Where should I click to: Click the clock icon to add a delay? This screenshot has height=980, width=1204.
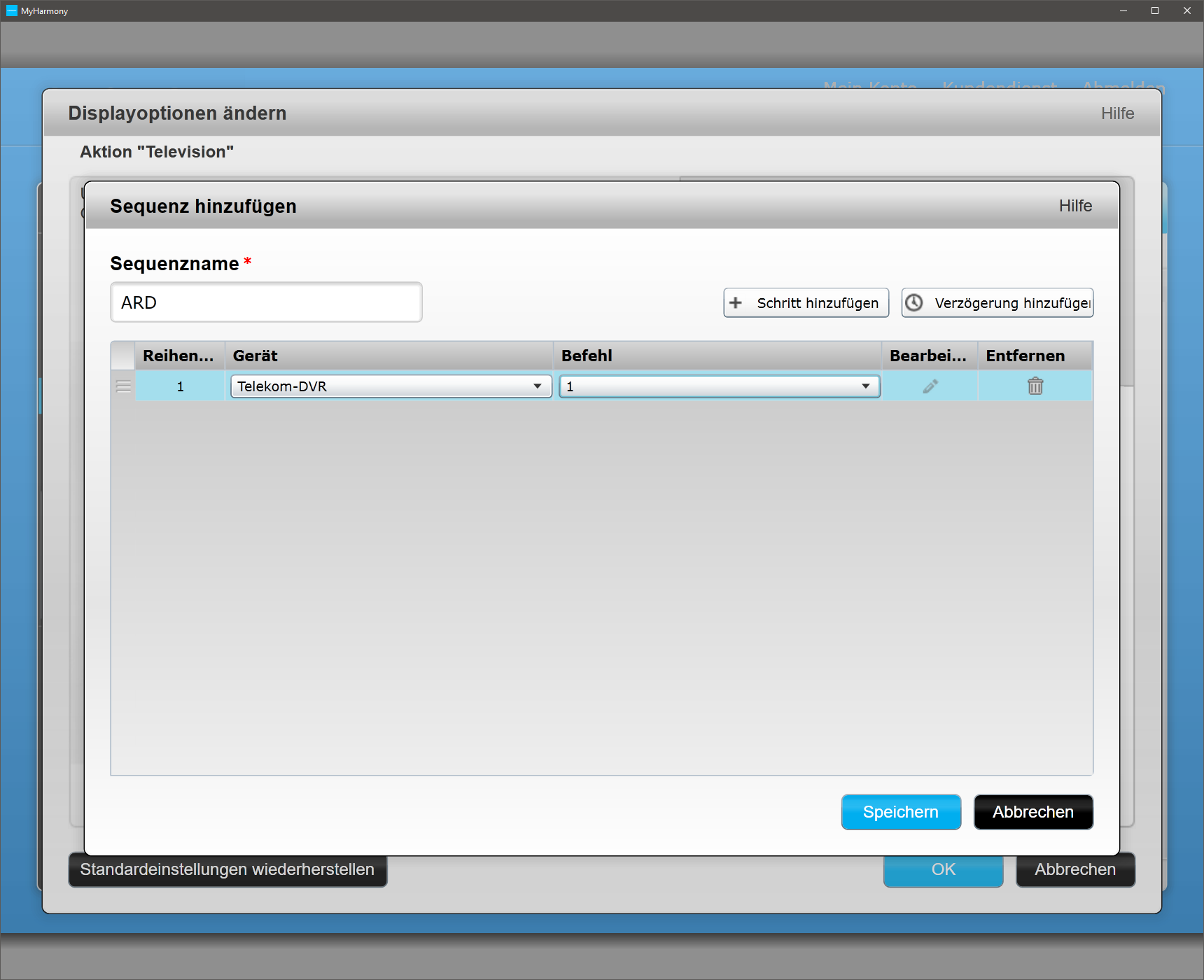(914, 303)
